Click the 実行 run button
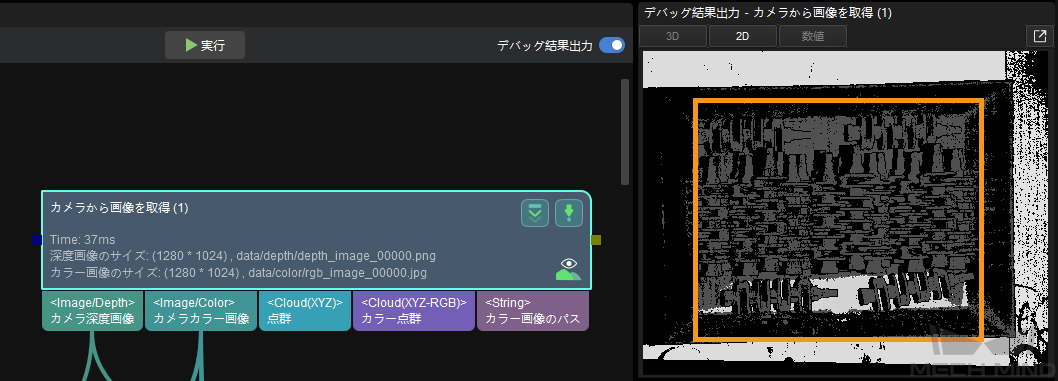The height and width of the screenshot is (381, 1058). tap(205, 45)
